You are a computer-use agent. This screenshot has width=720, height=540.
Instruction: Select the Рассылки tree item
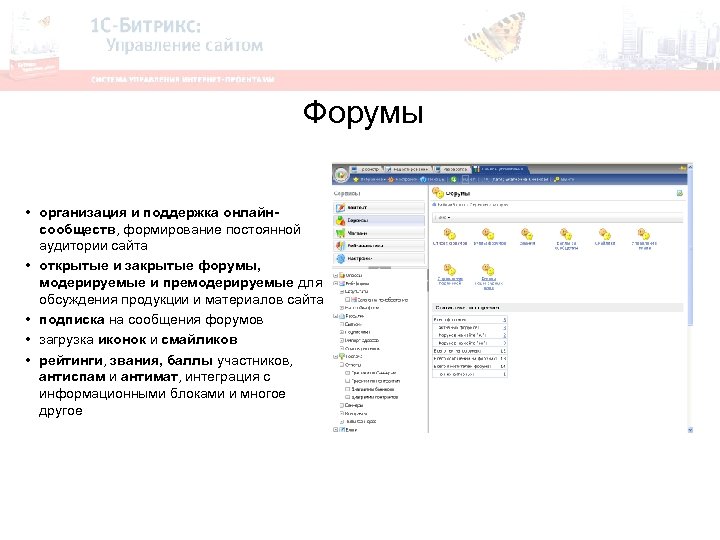click(354, 316)
